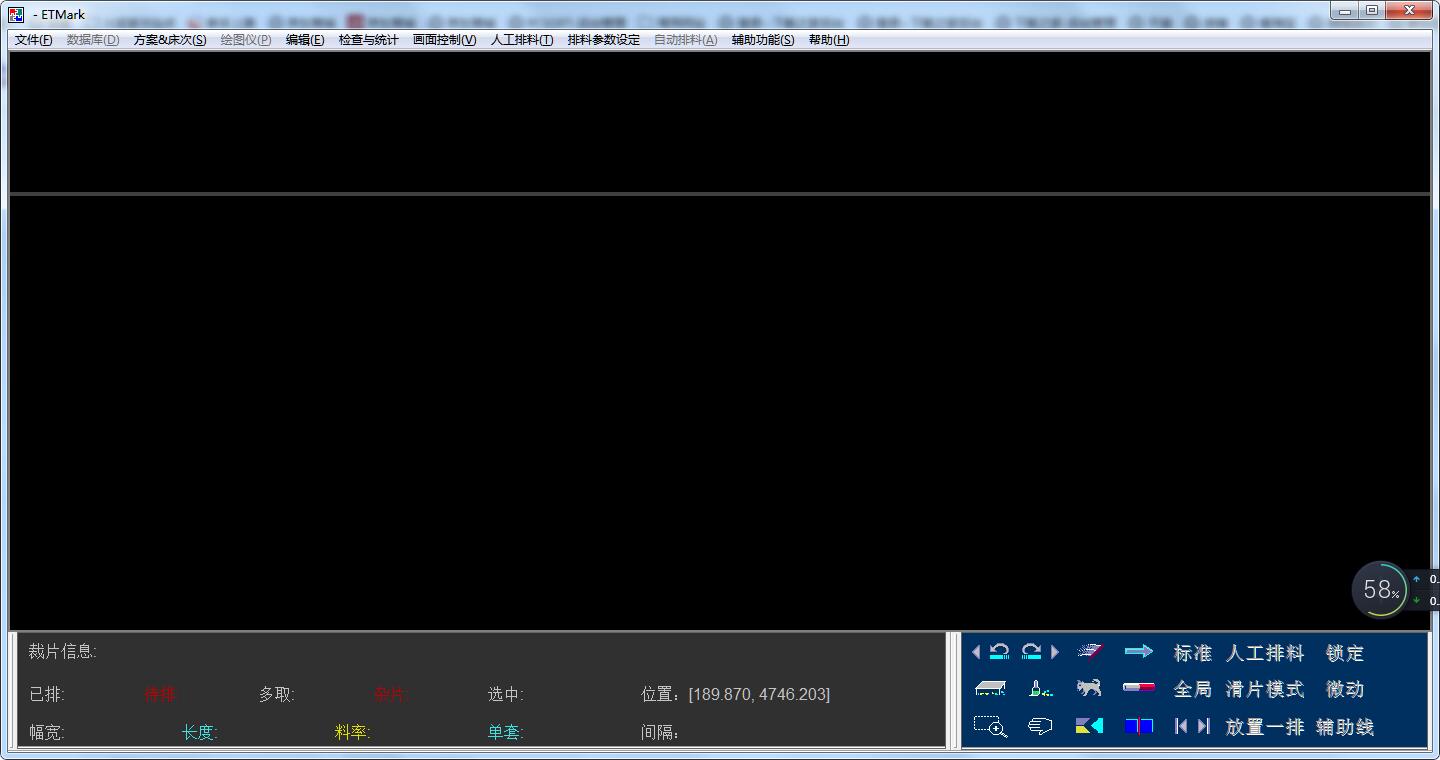Toggle the 锁定 lock option
The width and height of the screenshot is (1440, 760).
1345,653
